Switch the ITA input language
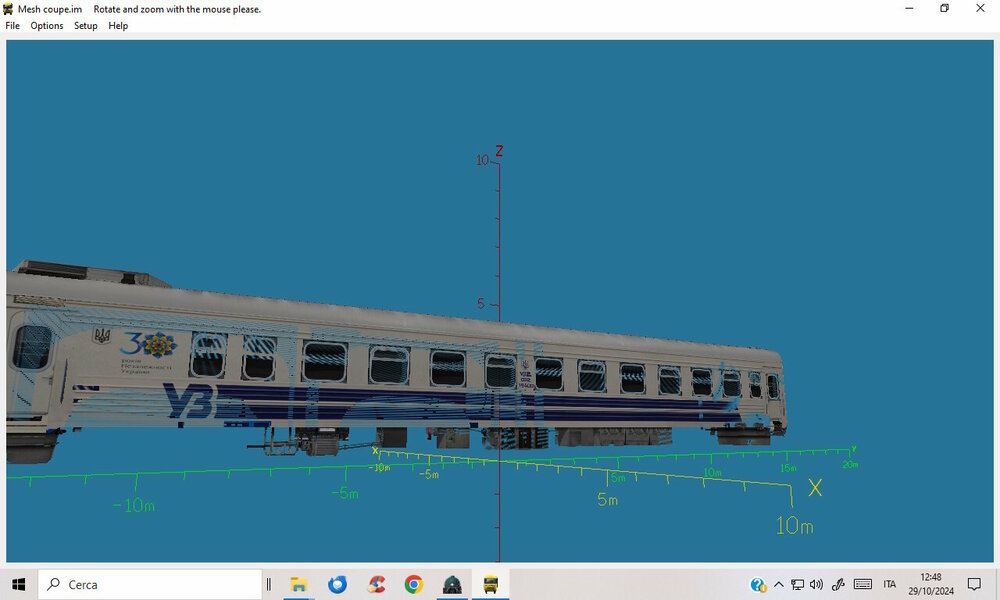Screen dimensions: 1000x600 890,584
